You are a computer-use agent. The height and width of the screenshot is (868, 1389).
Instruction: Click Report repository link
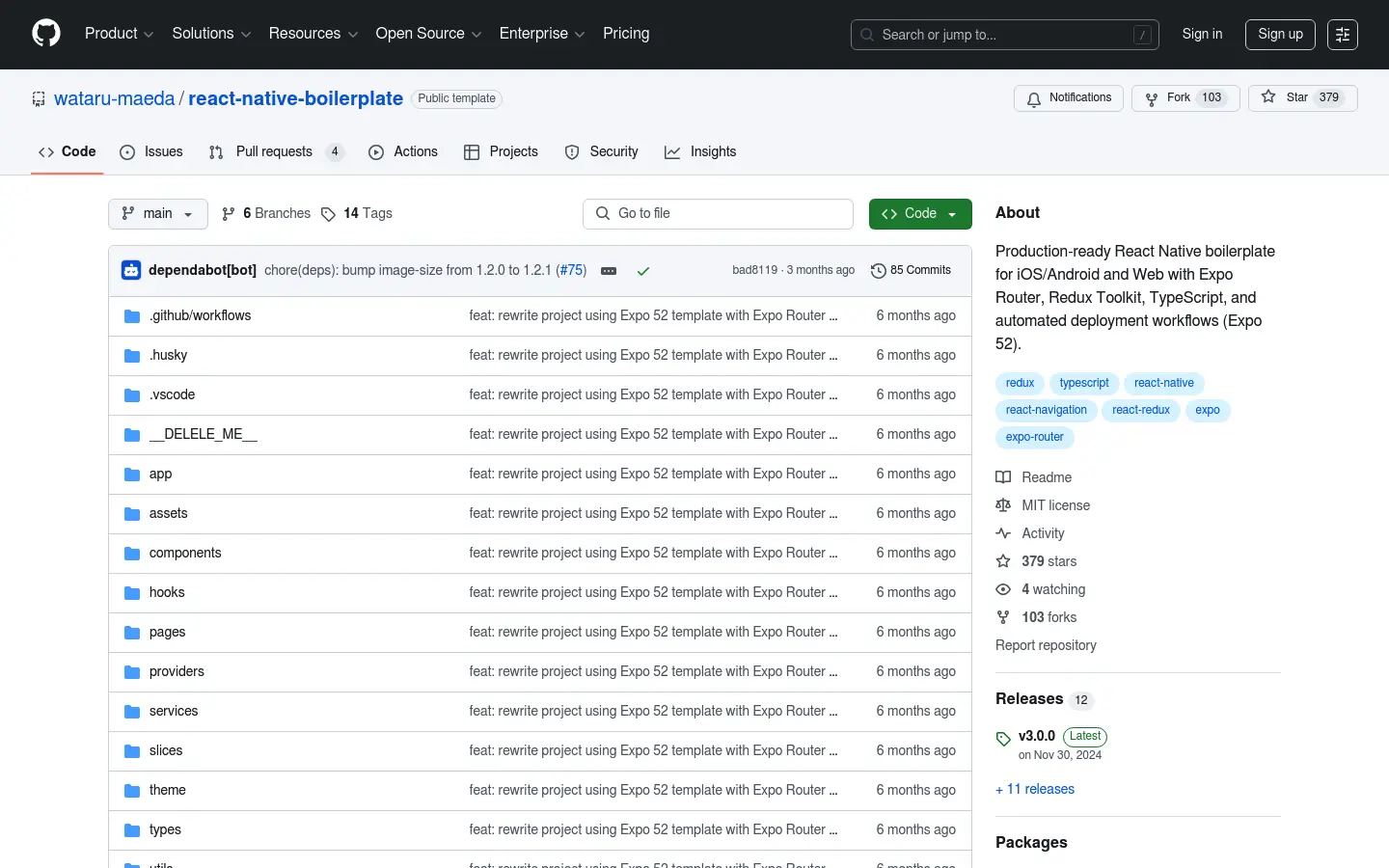1046,645
